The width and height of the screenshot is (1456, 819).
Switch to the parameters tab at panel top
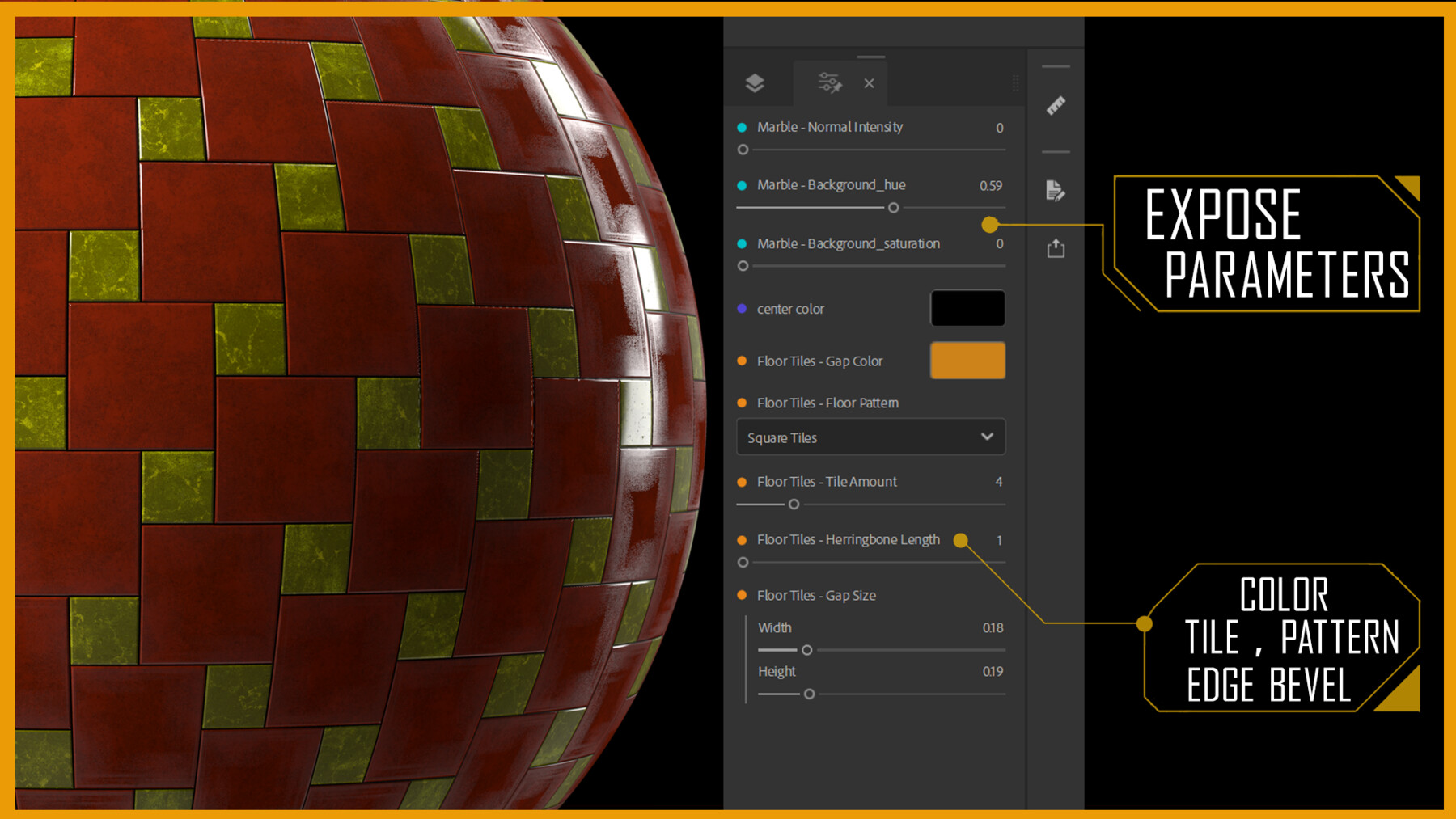tap(827, 82)
